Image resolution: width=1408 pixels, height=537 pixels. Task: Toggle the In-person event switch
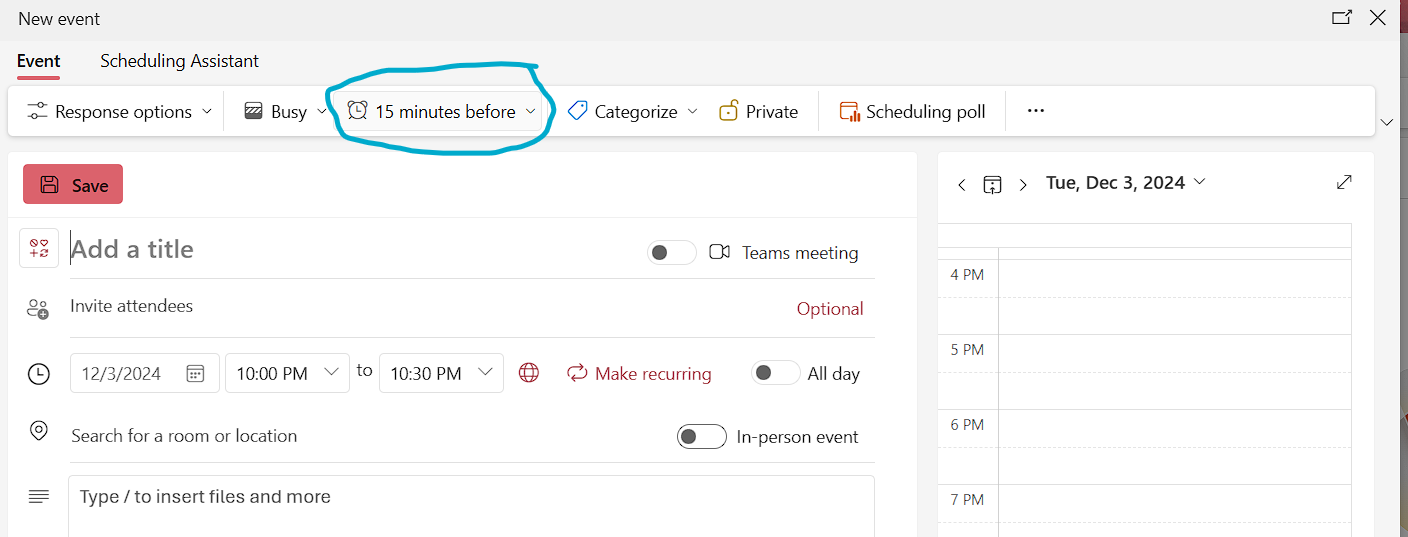702,437
